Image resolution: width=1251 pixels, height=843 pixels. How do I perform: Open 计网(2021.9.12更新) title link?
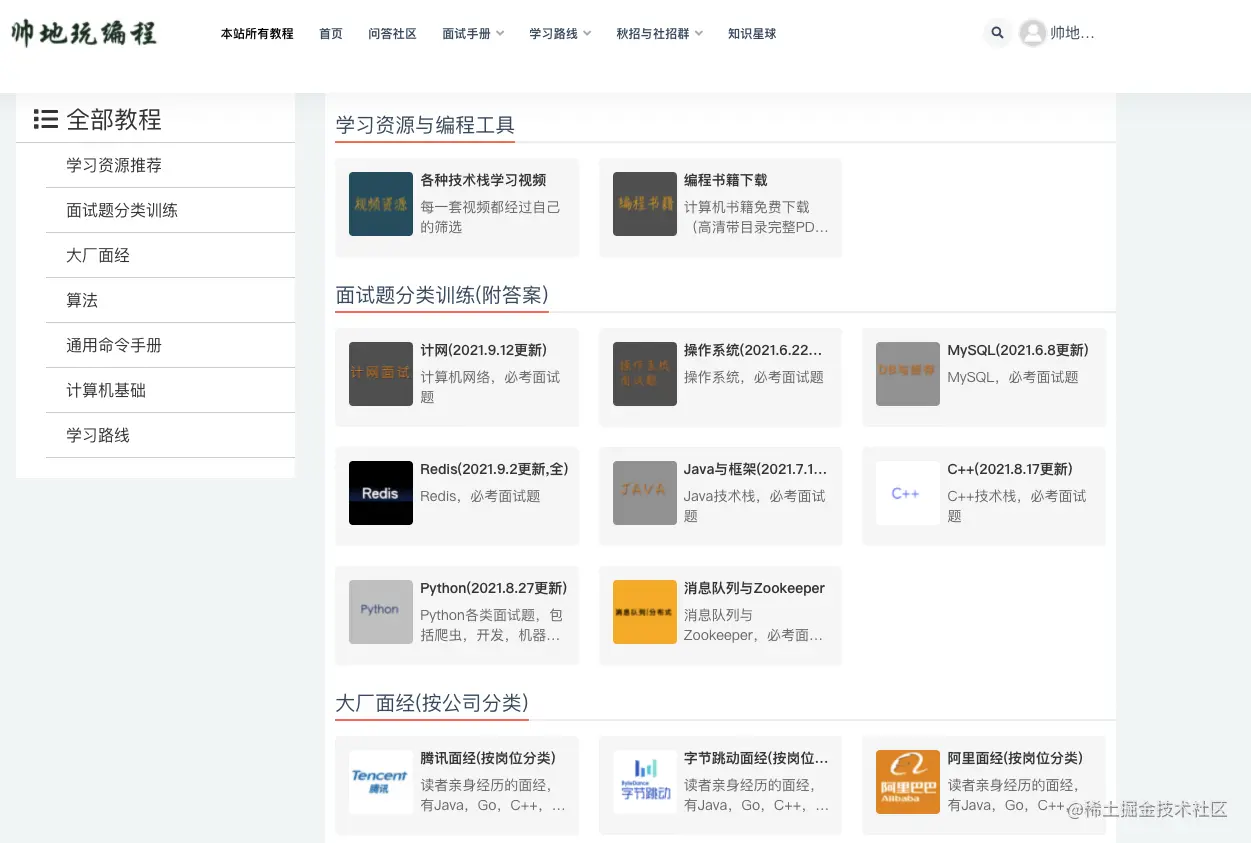coord(483,350)
